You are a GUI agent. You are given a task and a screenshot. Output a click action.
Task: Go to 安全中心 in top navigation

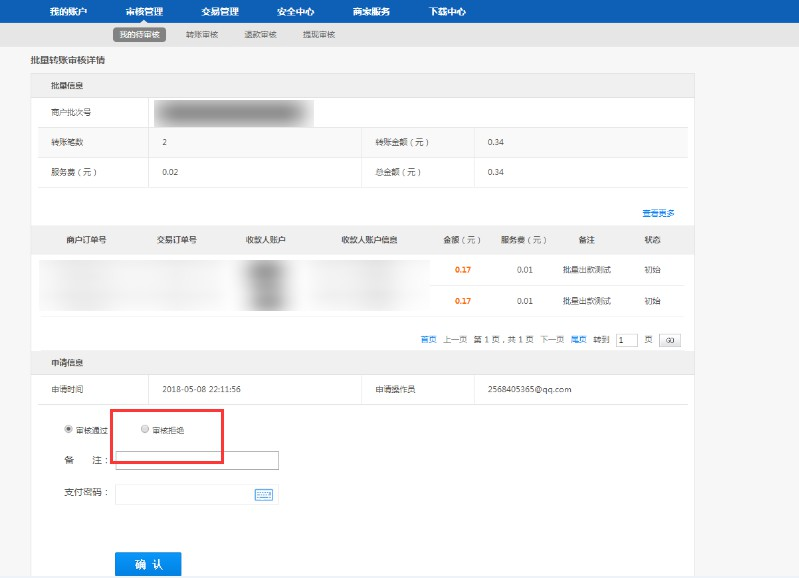[x=295, y=11]
